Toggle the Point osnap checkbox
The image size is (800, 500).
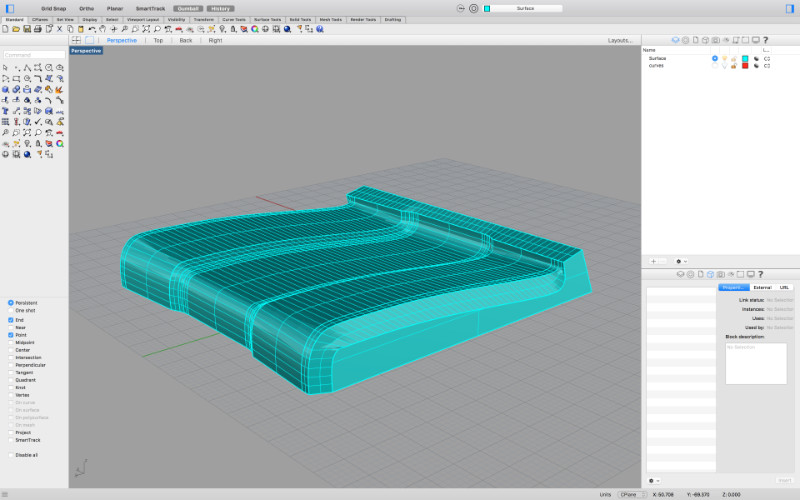[x=11, y=335]
